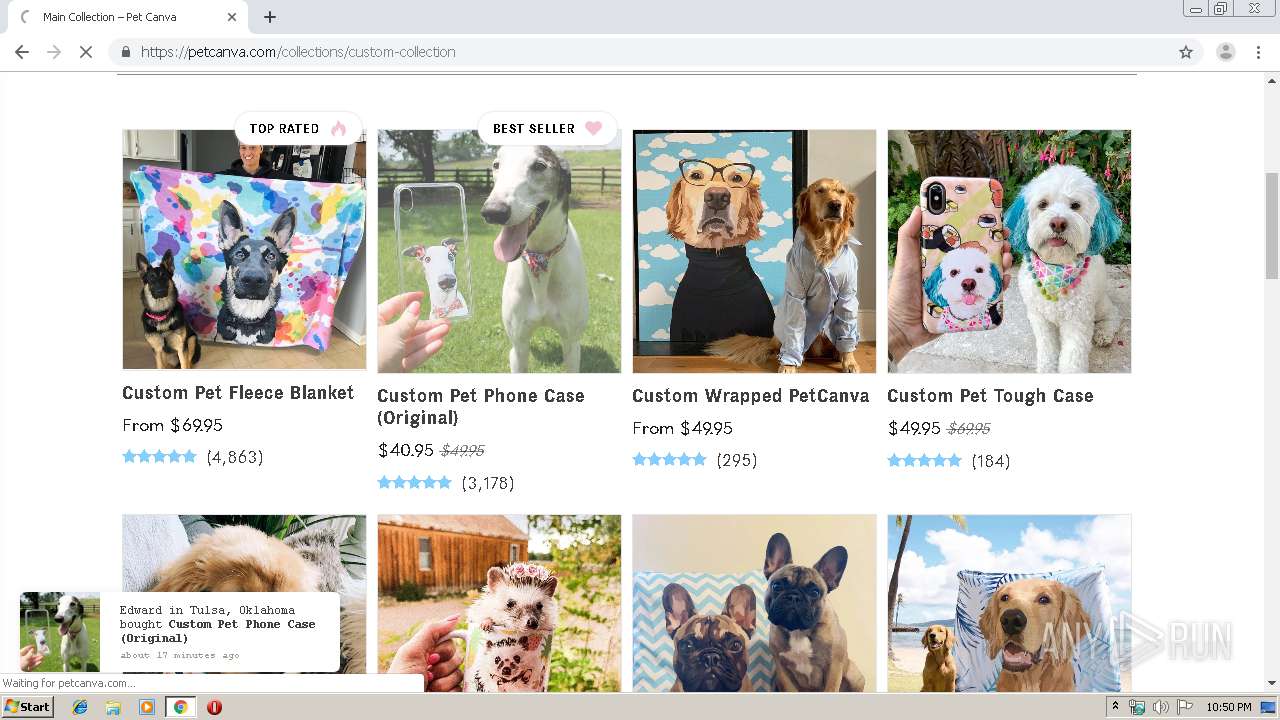Click the (295) review count
The height and width of the screenshot is (720, 1280).
tap(737, 460)
